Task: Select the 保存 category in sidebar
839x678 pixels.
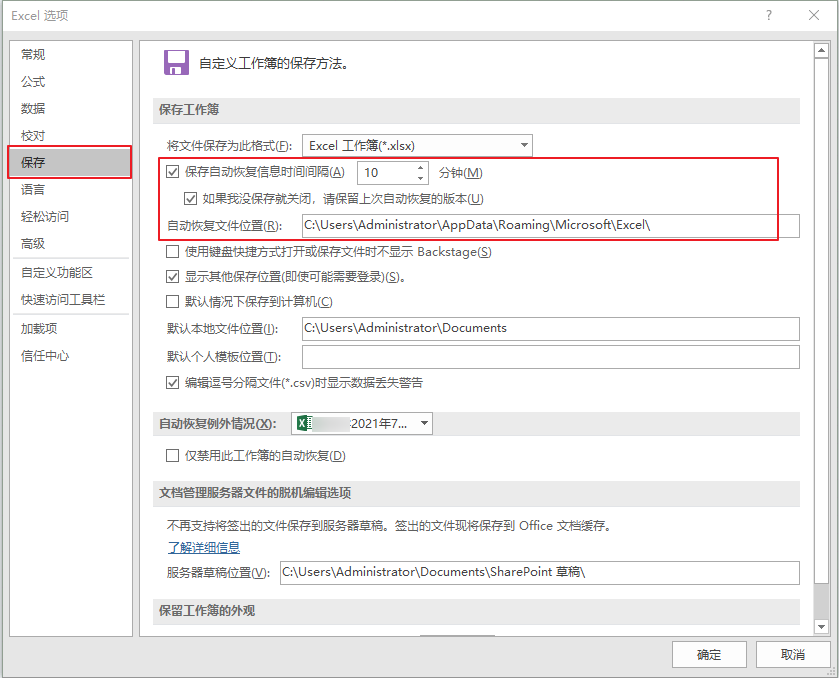Action: pyautogui.click(x=71, y=163)
